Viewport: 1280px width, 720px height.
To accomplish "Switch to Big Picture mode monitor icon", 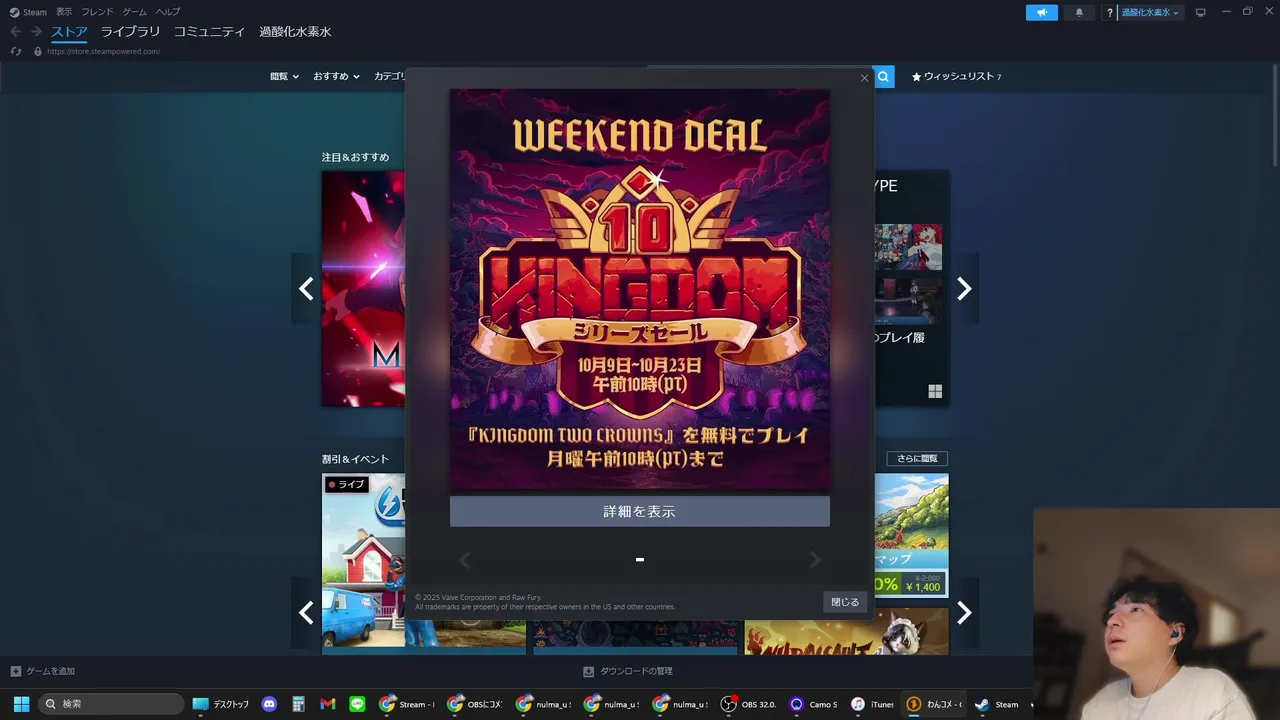I will coord(1201,12).
